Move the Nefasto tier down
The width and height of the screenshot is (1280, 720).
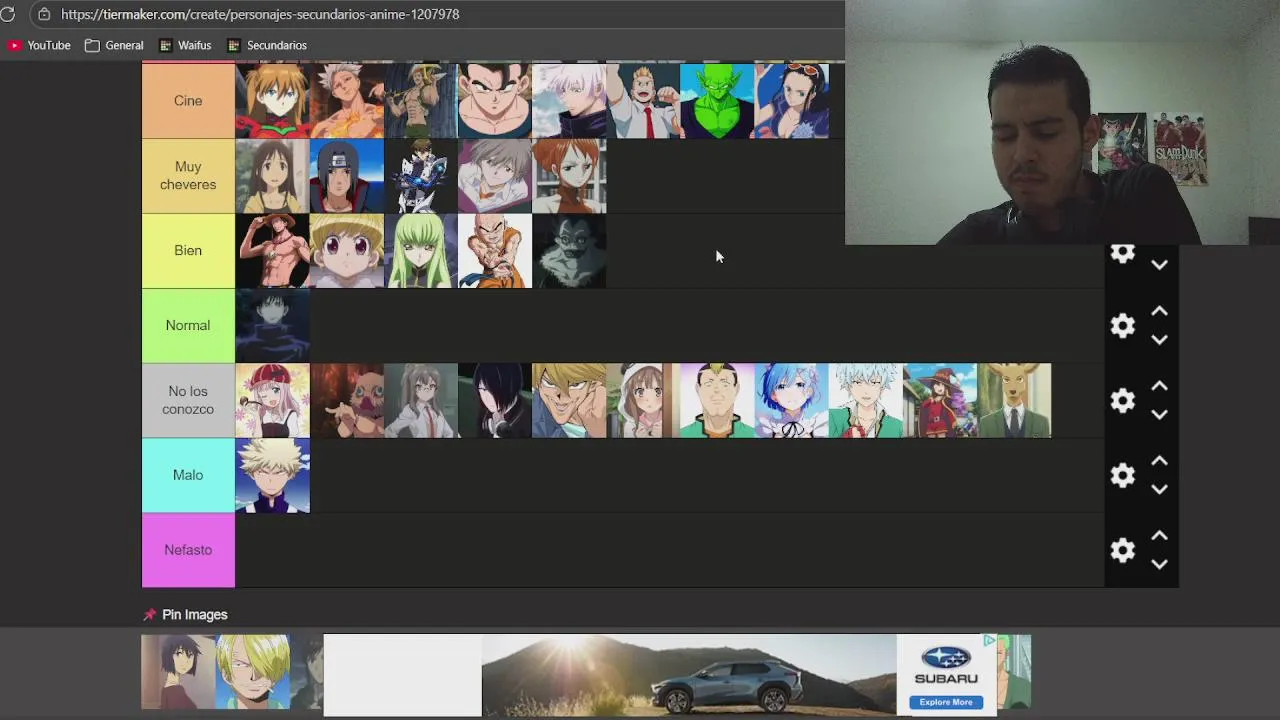click(x=1159, y=564)
